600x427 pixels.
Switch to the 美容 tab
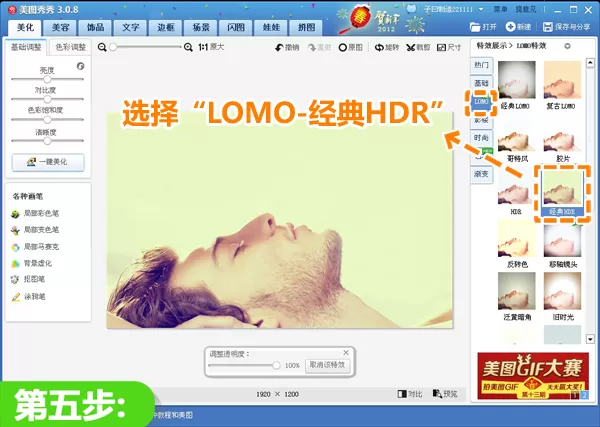[60, 28]
